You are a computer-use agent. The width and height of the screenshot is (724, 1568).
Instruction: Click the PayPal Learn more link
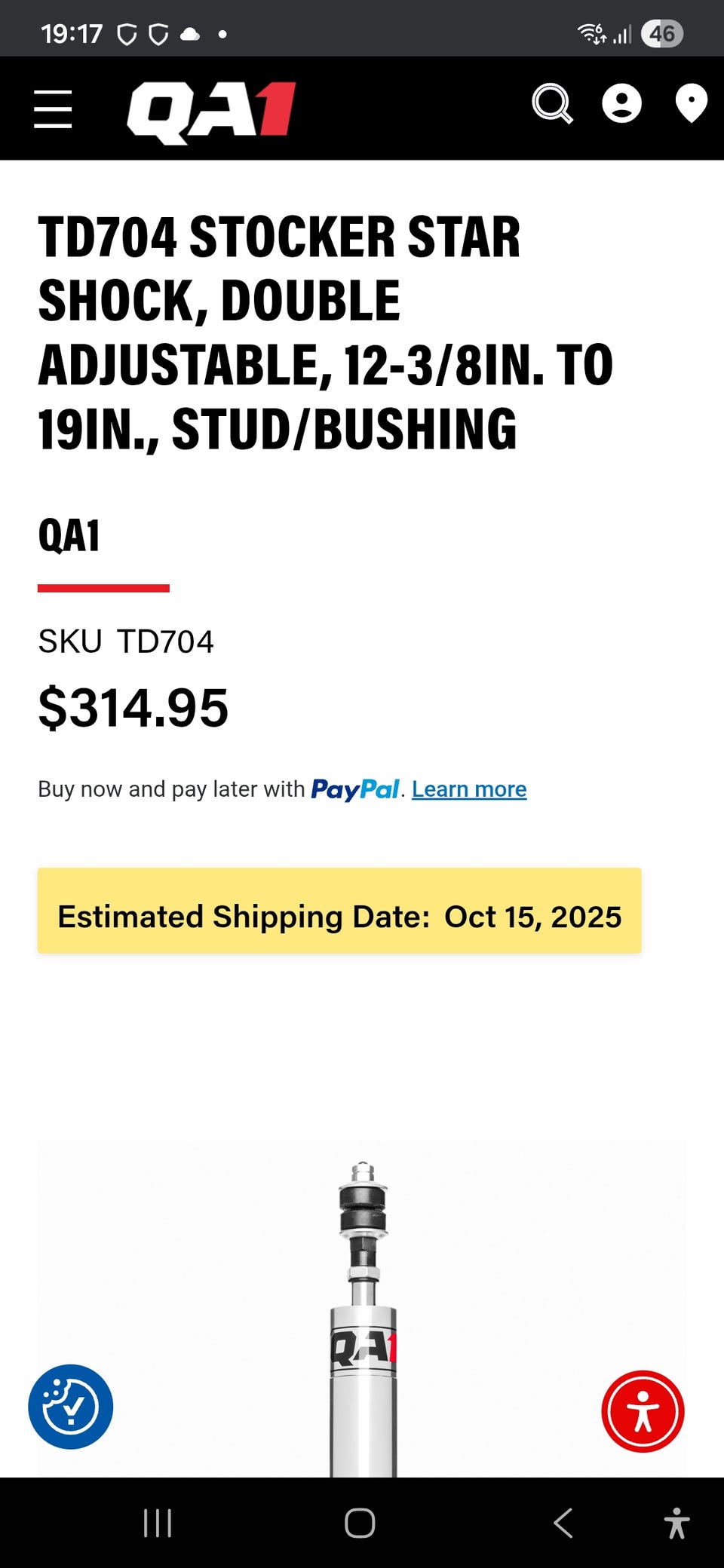click(469, 789)
